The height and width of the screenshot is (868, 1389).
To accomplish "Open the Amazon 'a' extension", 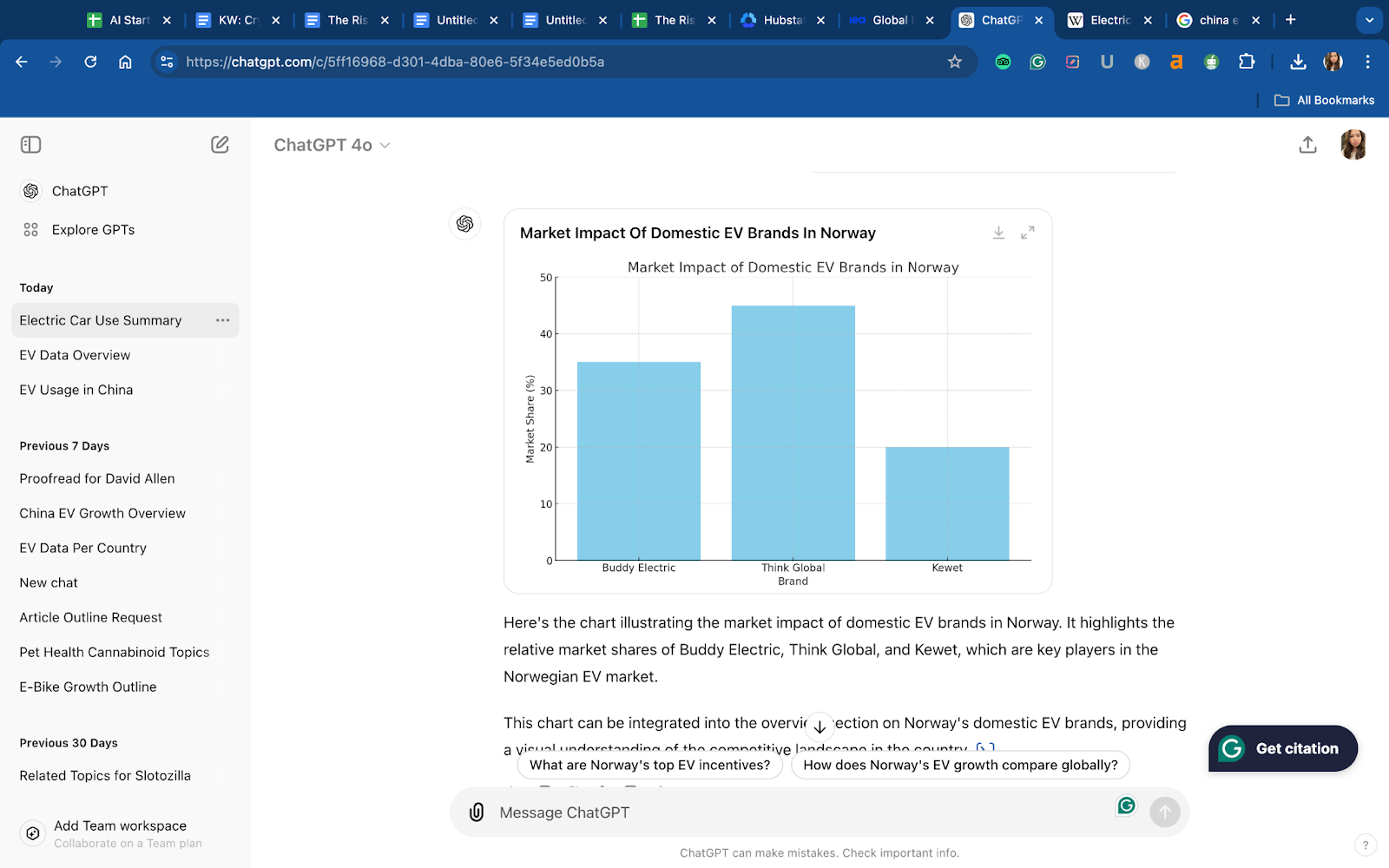I will click(1176, 62).
